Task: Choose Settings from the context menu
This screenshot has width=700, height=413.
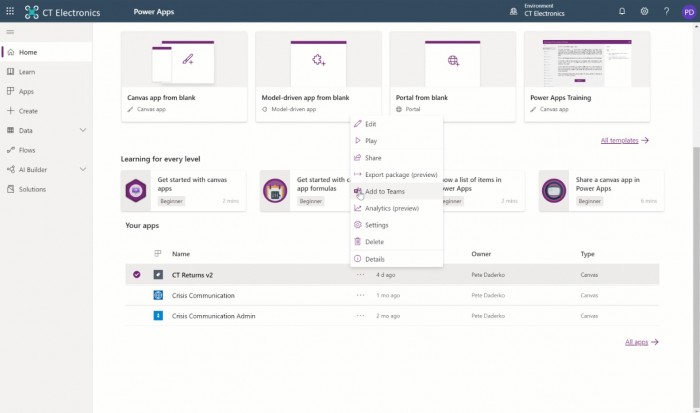Action: tap(396, 225)
